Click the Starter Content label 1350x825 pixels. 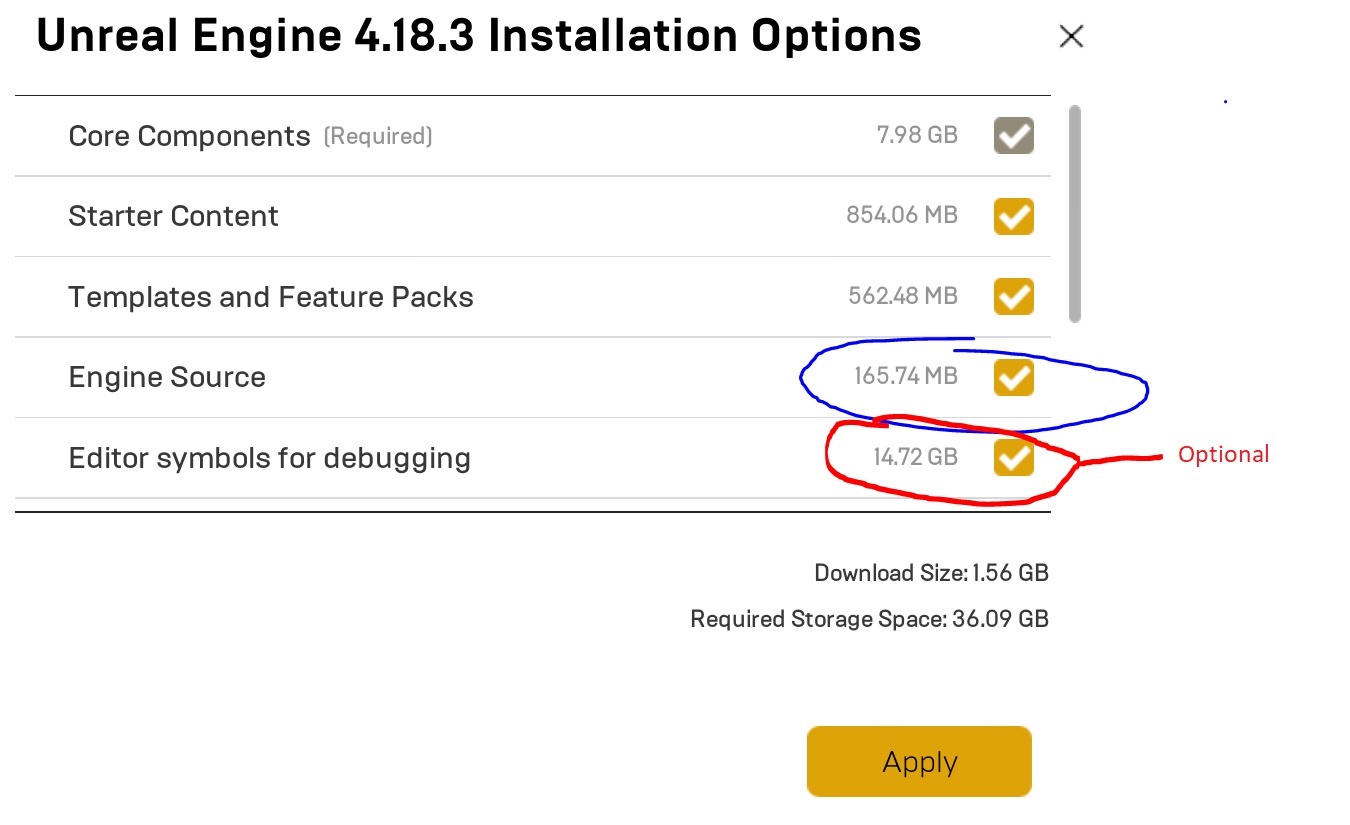pos(173,216)
